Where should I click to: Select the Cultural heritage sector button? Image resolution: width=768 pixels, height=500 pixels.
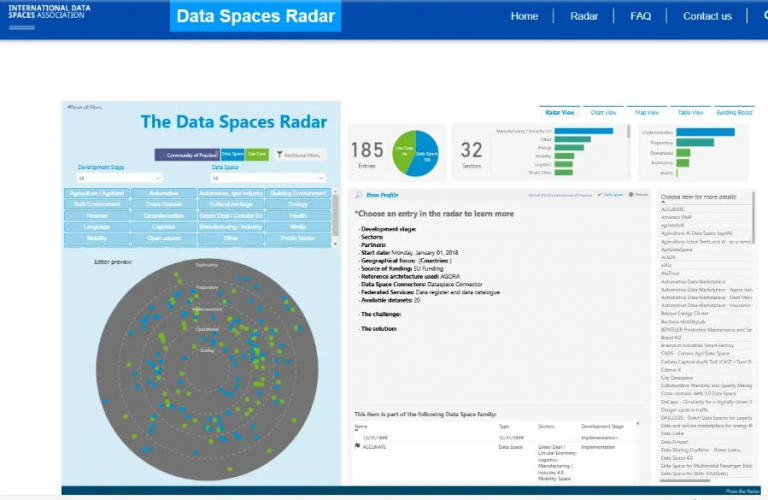click(231, 204)
